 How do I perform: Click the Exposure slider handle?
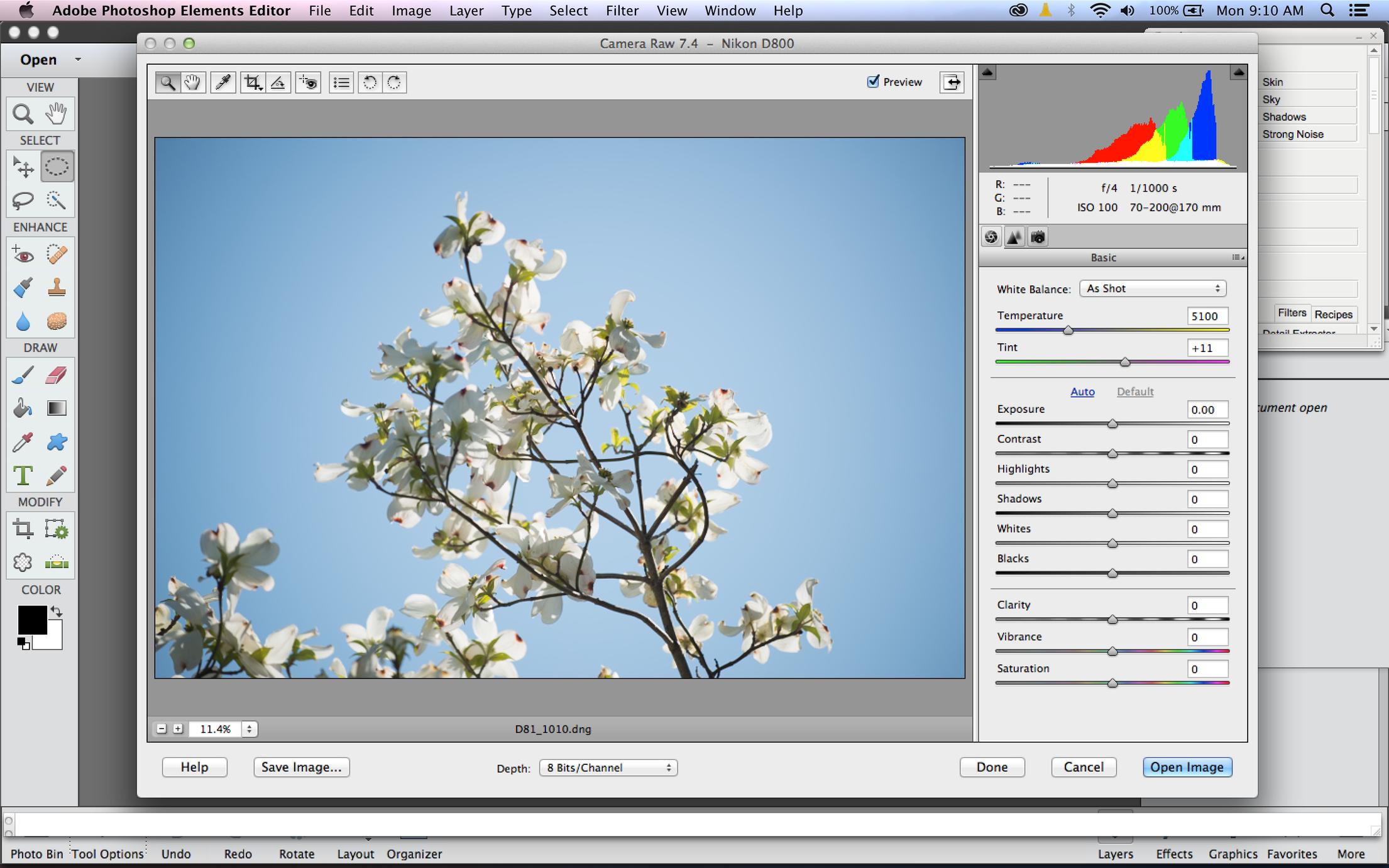pyautogui.click(x=1112, y=424)
